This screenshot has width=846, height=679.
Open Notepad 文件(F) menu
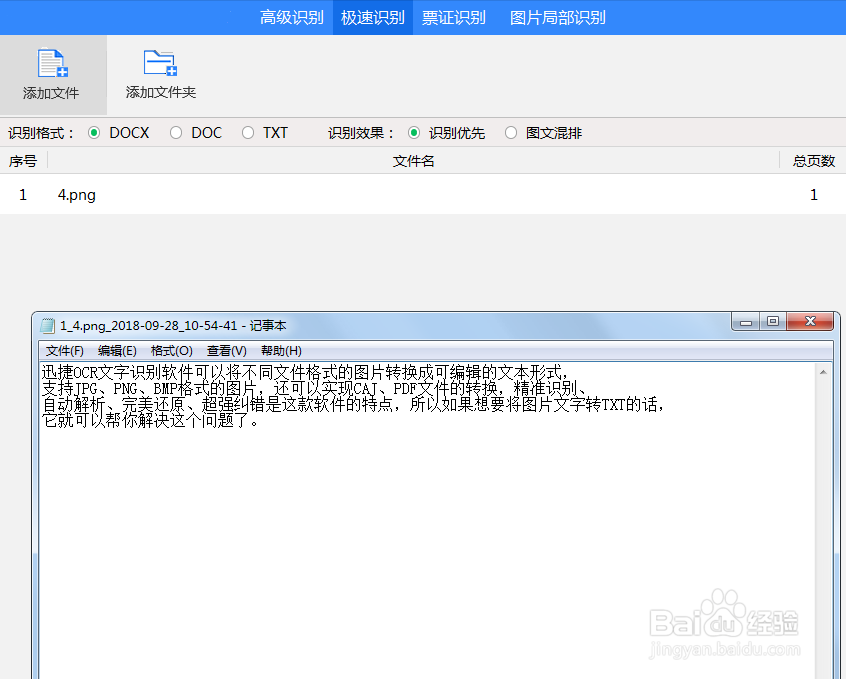click(65, 351)
